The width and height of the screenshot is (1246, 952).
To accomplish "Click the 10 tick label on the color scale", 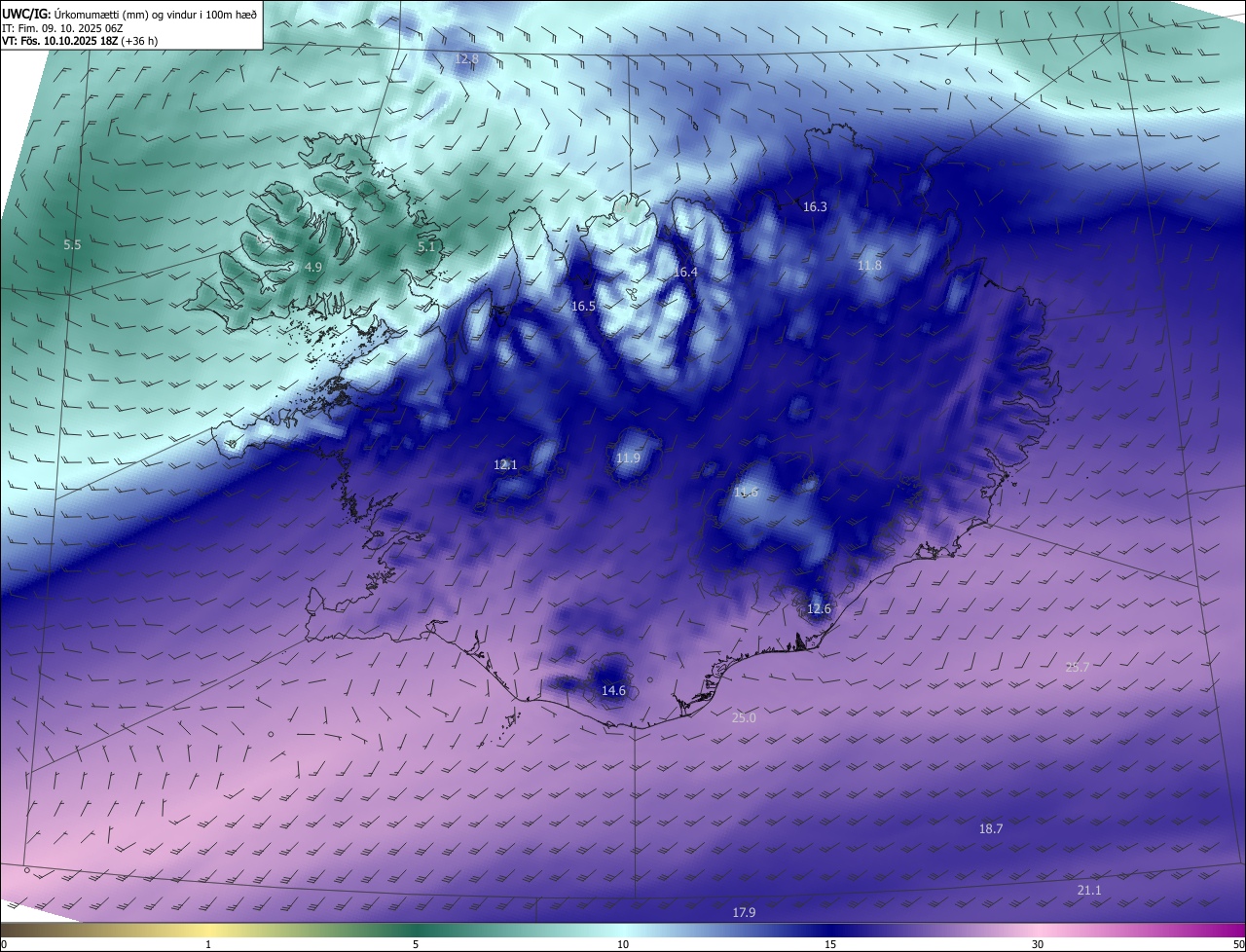I will [x=623, y=944].
